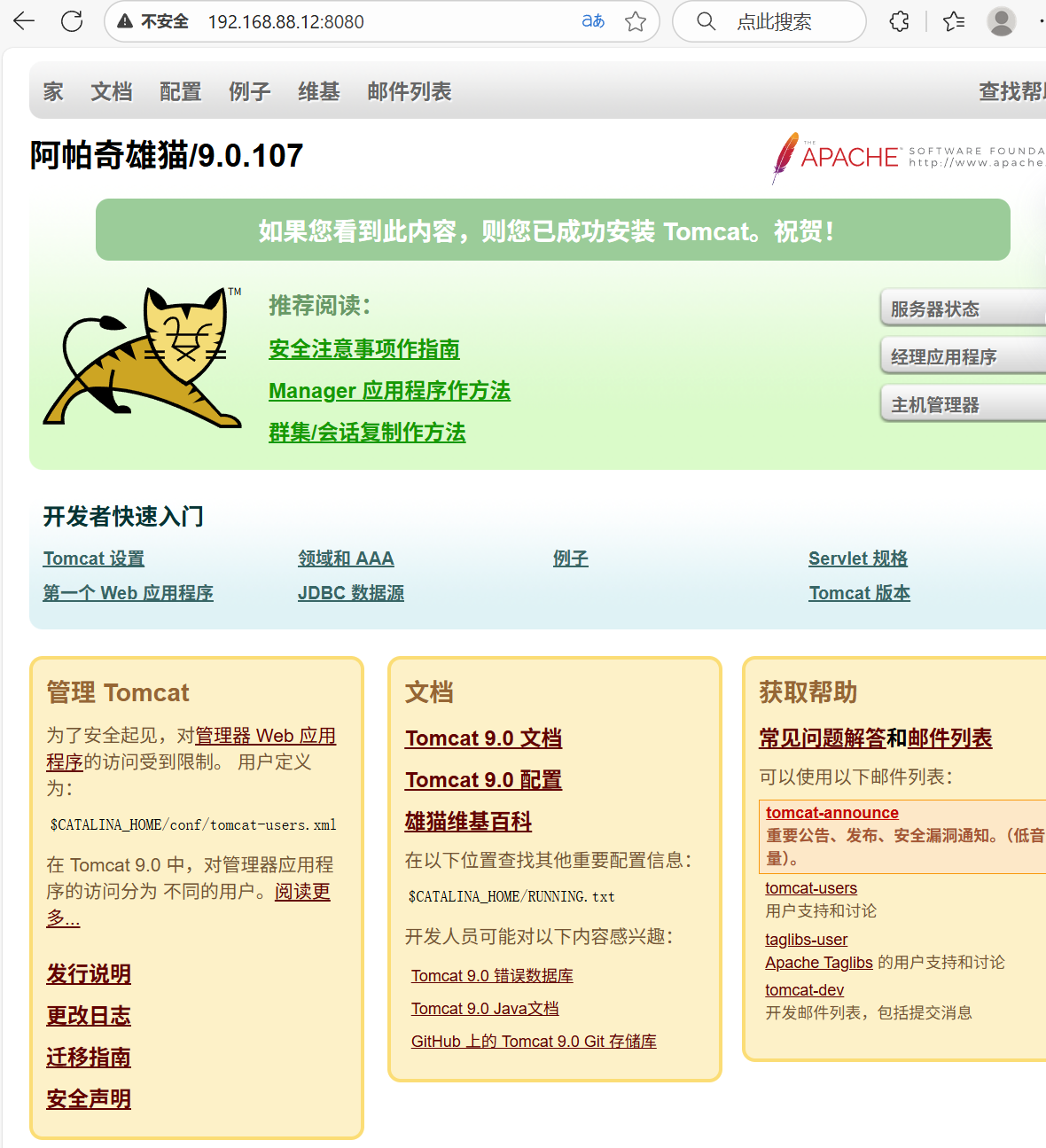Click the favorite star icon in address bar

coord(636,21)
